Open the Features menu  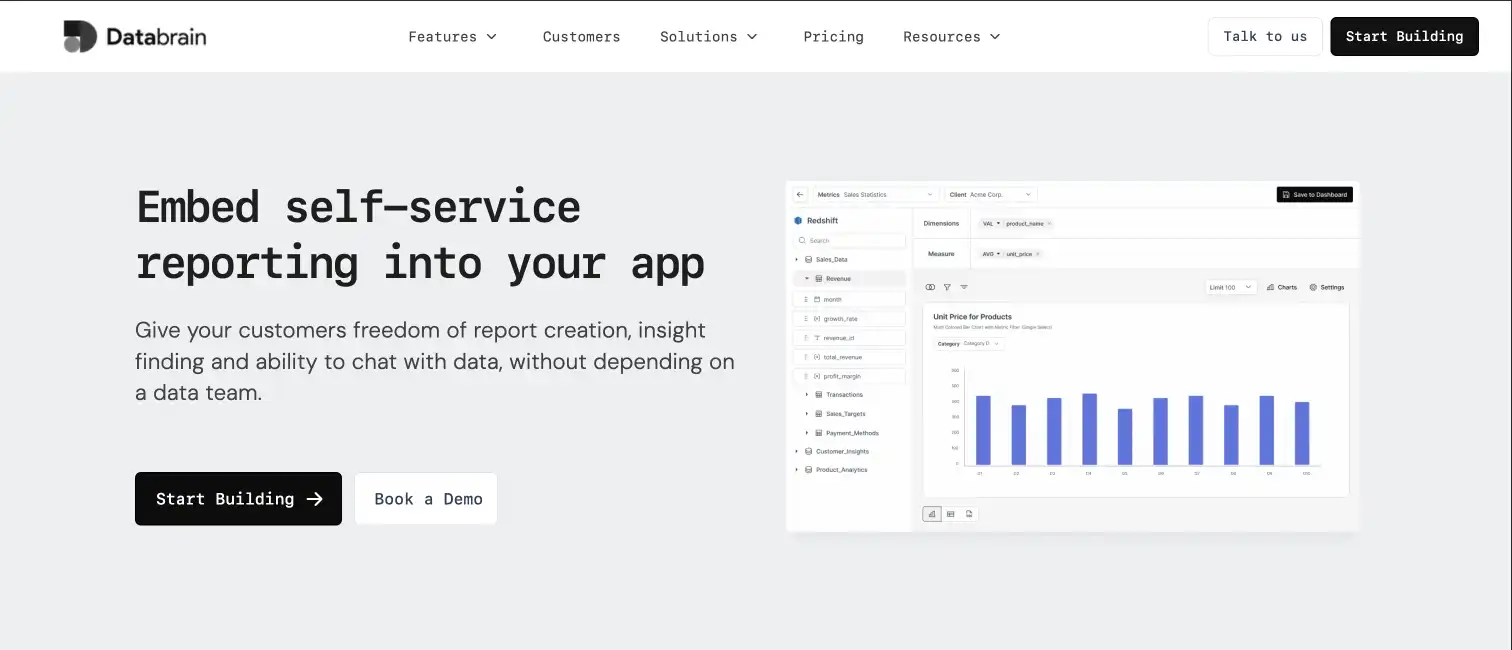[x=453, y=37]
